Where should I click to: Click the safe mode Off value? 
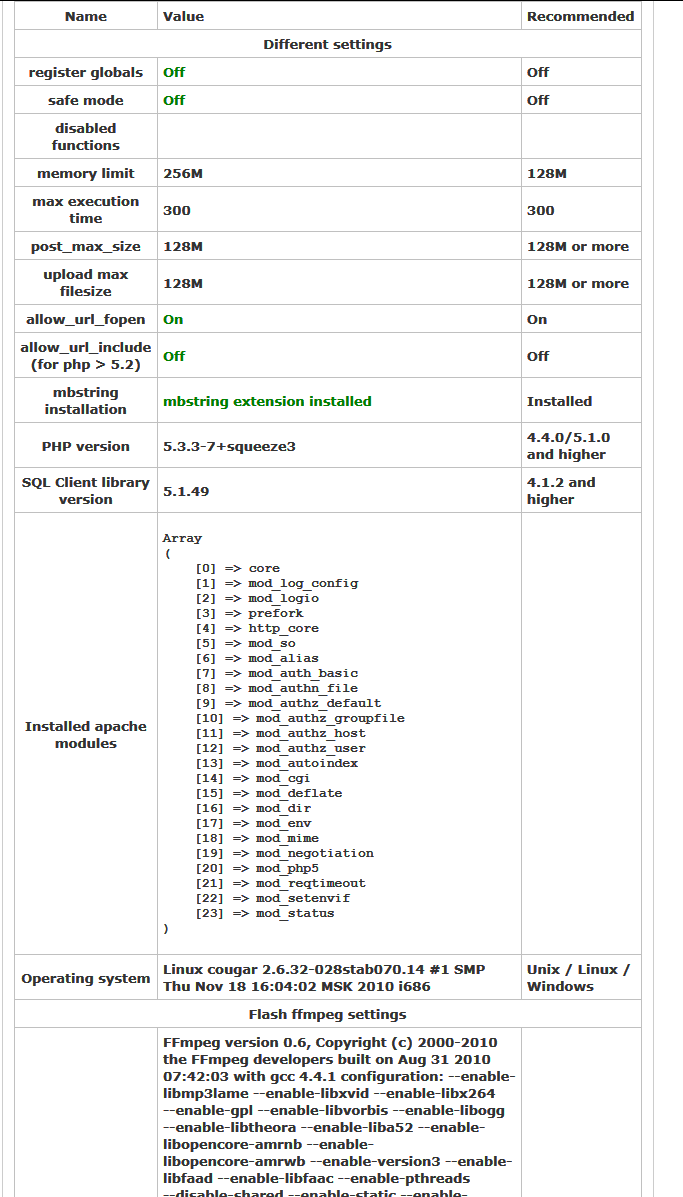174,100
